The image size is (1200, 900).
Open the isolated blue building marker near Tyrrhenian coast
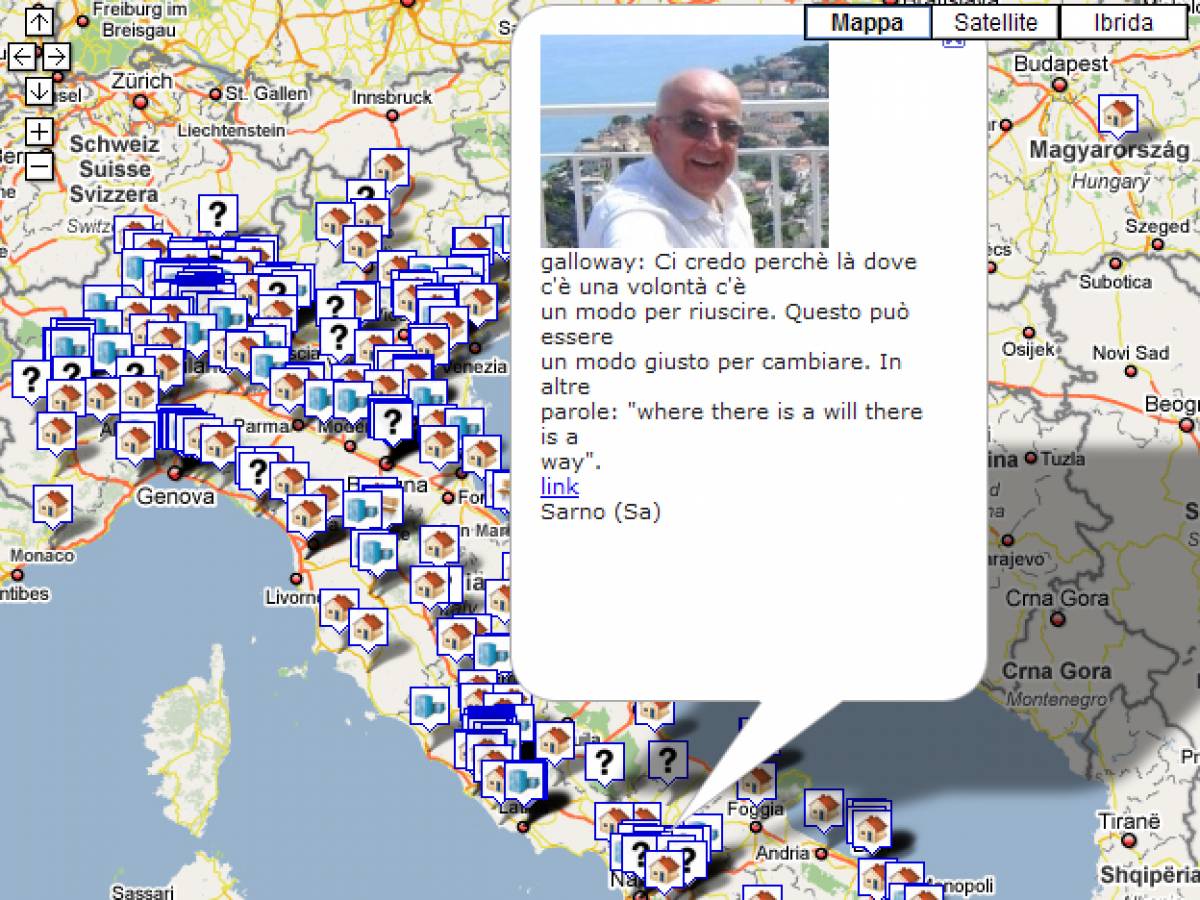coord(429,705)
